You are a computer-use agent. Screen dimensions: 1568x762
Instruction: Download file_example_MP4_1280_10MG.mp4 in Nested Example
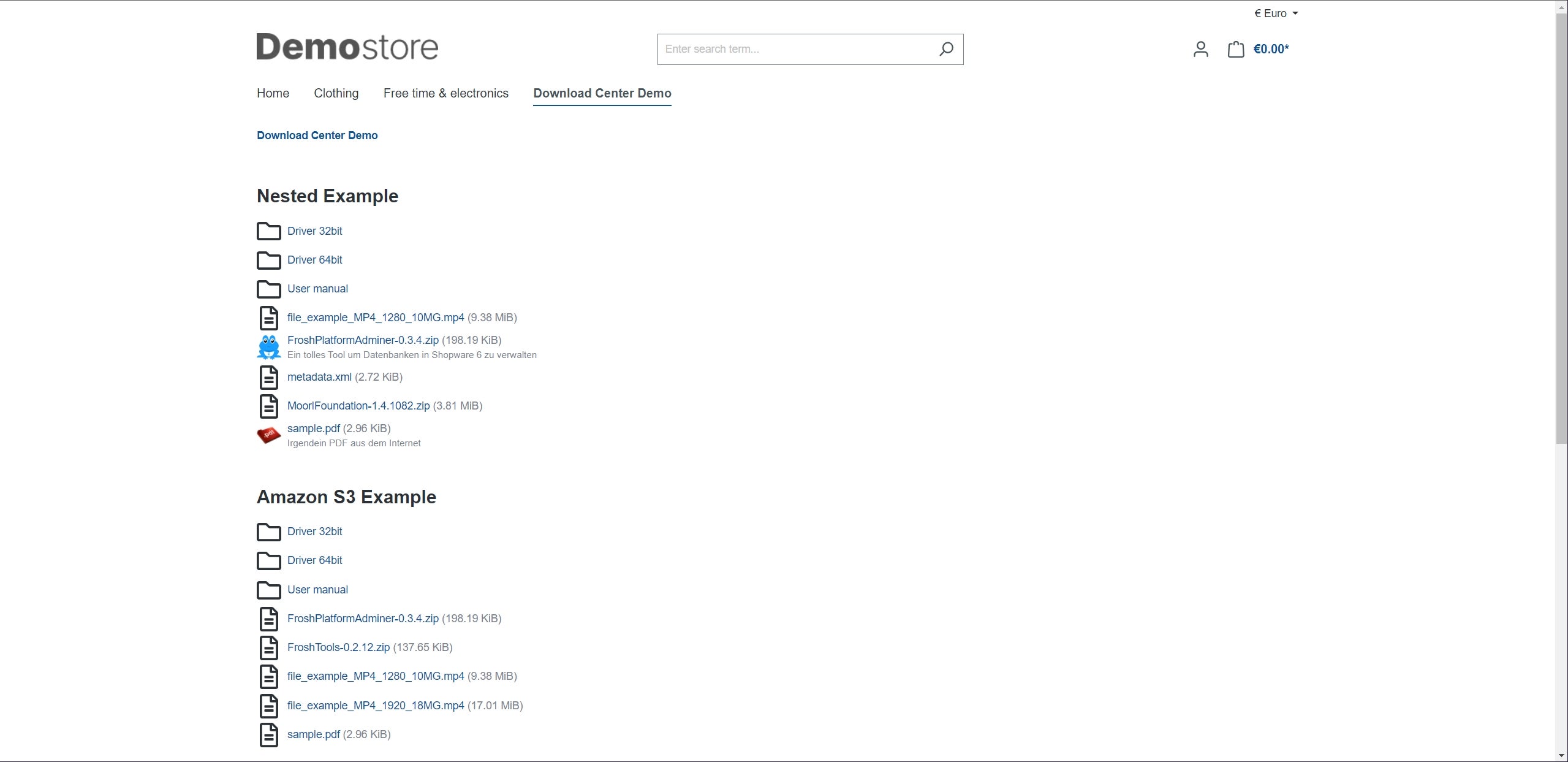(x=376, y=318)
